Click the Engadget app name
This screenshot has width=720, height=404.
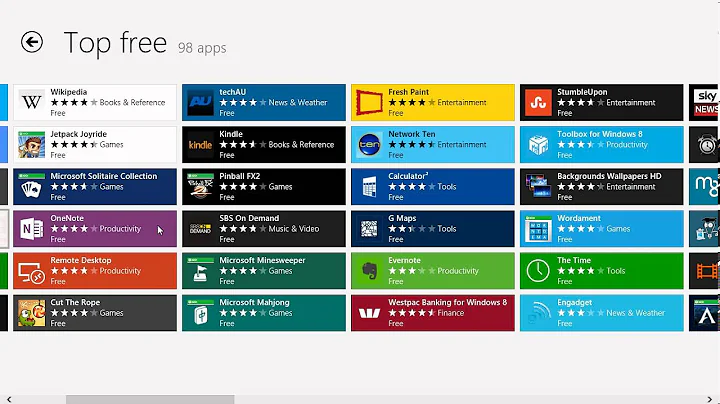(574, 303)
